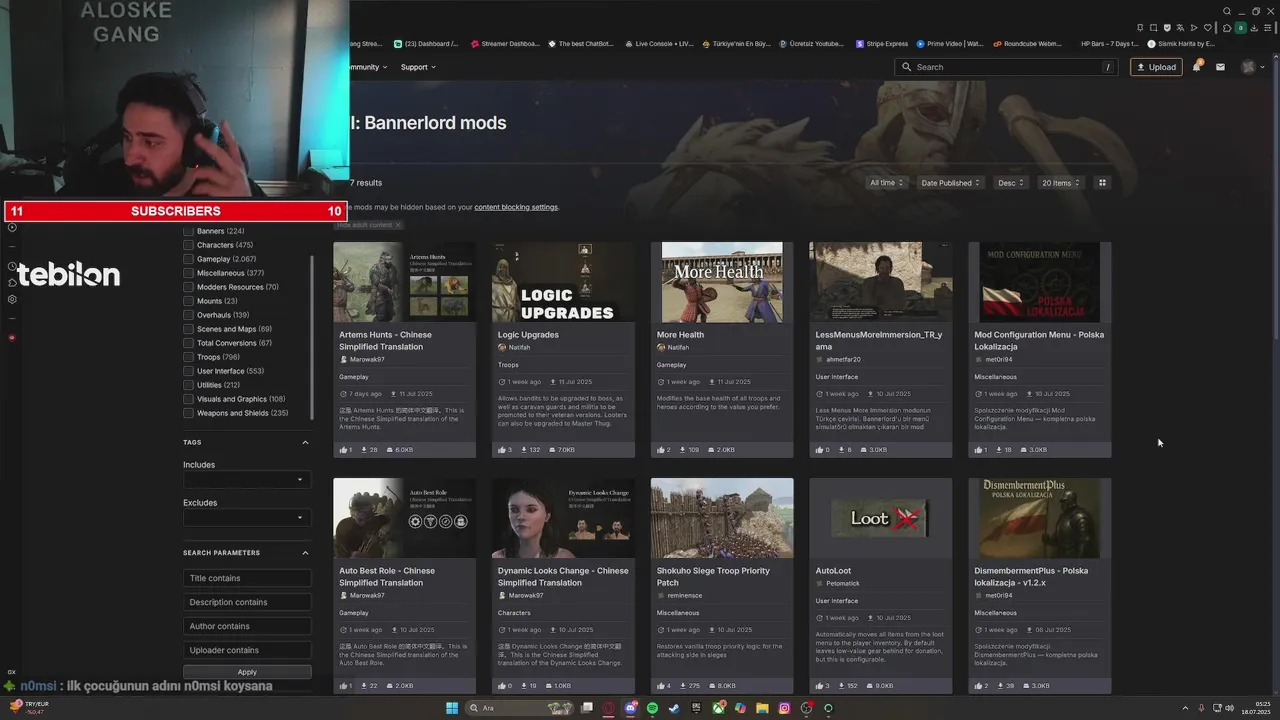Open Discord from the taskbar

pyautogui.click(x=630, y=708)
